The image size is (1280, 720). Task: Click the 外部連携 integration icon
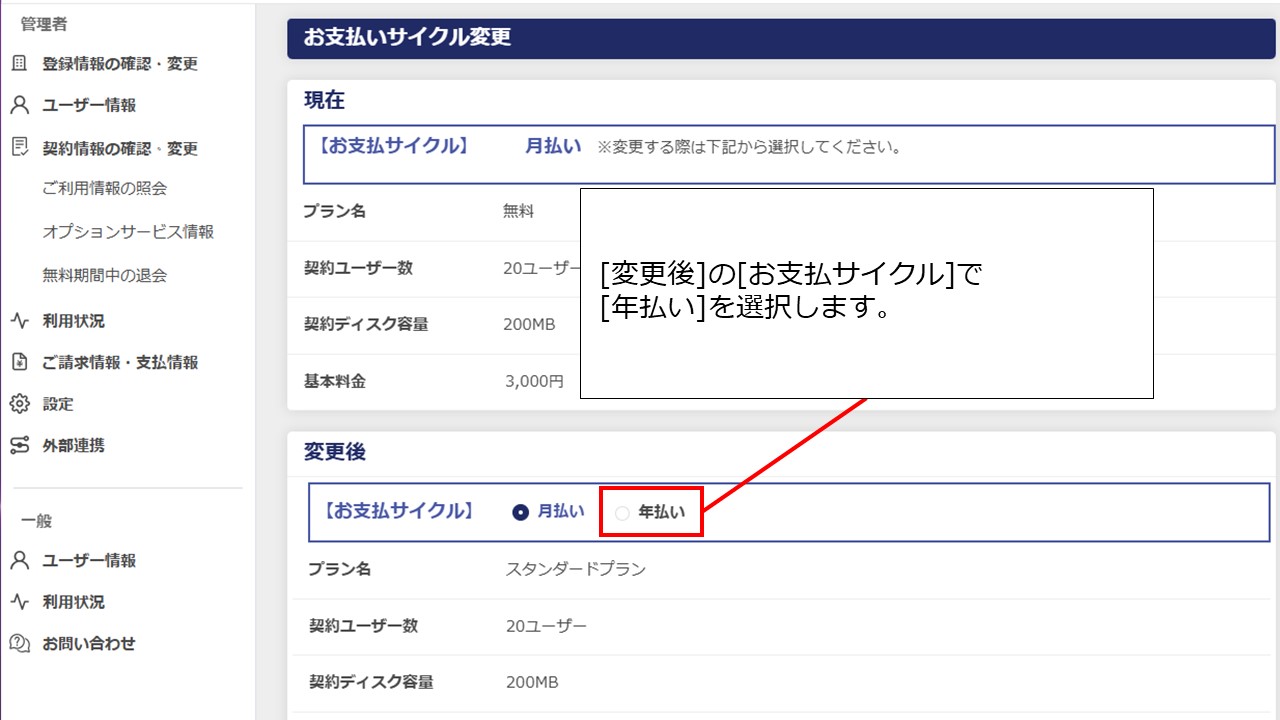[19, 446]
